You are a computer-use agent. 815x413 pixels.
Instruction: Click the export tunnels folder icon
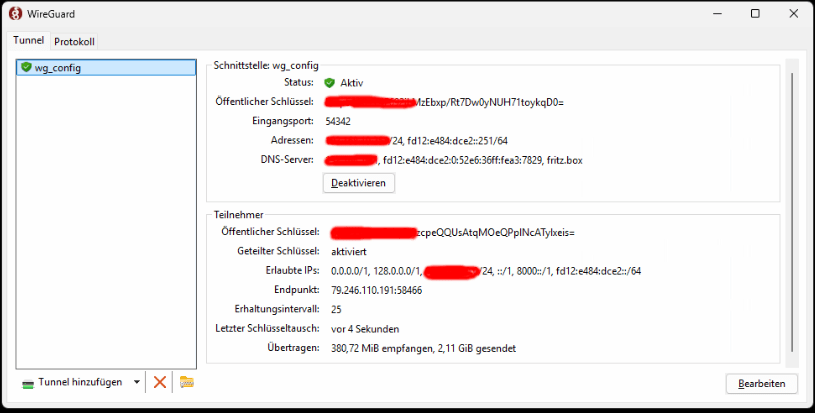[187, 382]
